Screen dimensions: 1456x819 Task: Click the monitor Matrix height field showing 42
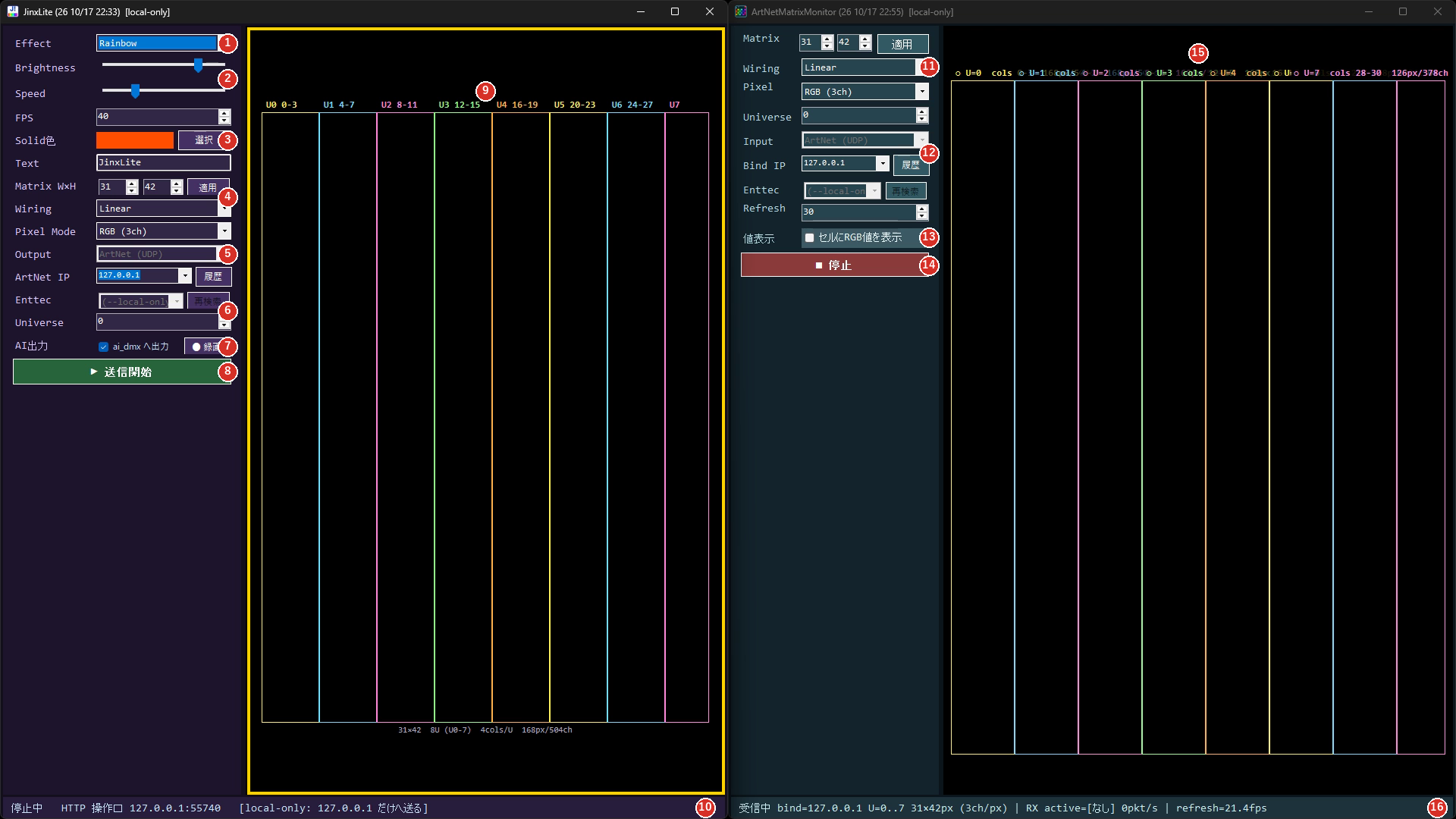[848, 42]
